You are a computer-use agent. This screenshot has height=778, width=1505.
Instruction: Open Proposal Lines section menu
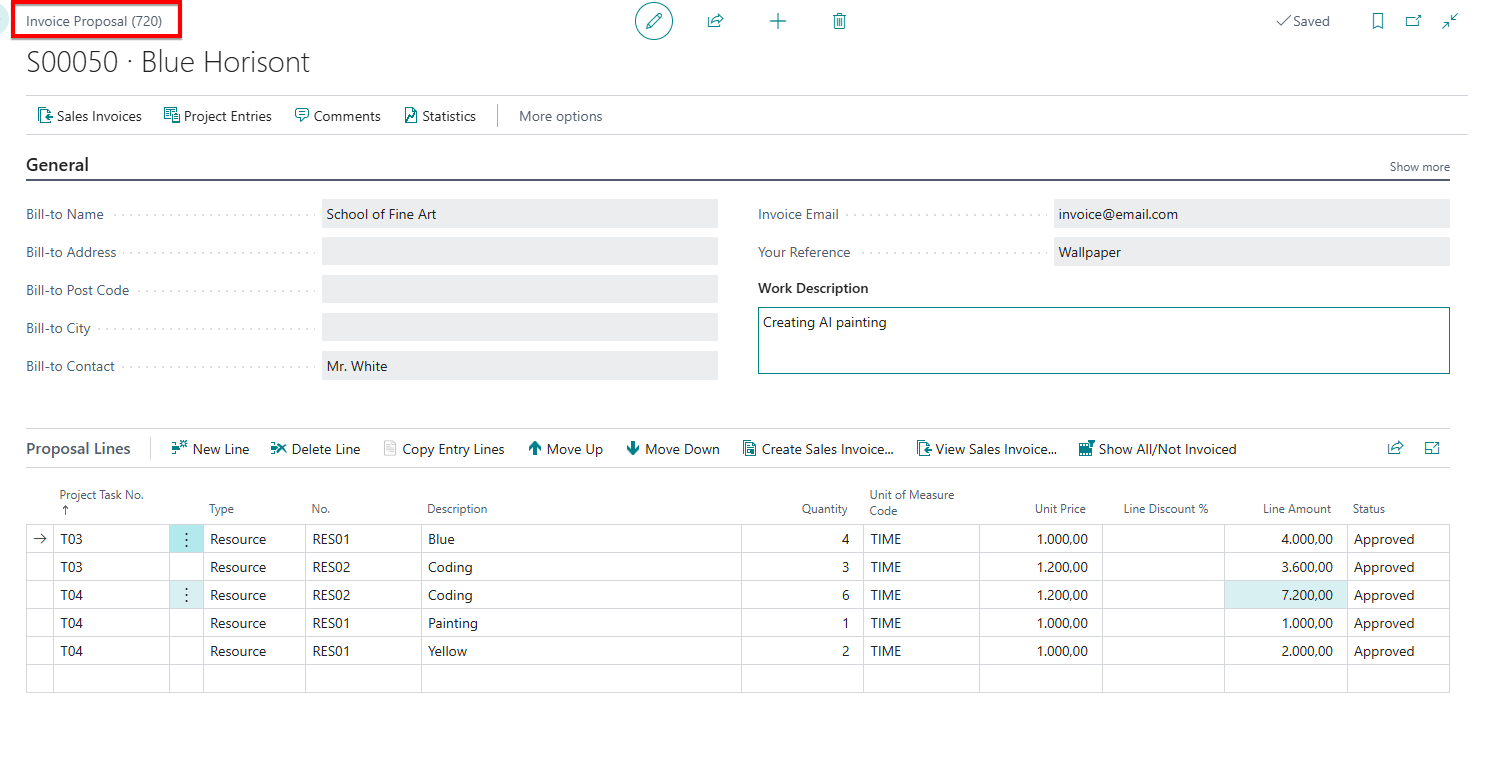click(x=78, y=449)
